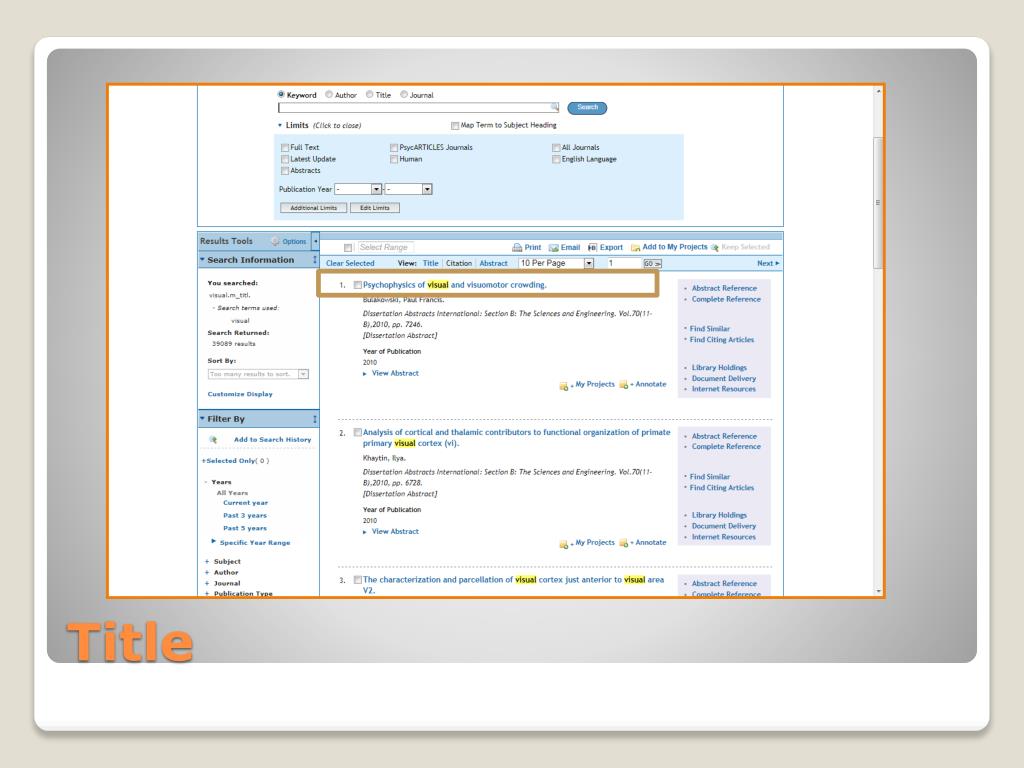Screen dimensions: 1024x768
Task: Check the Latest Update limit
Action: 285,159
